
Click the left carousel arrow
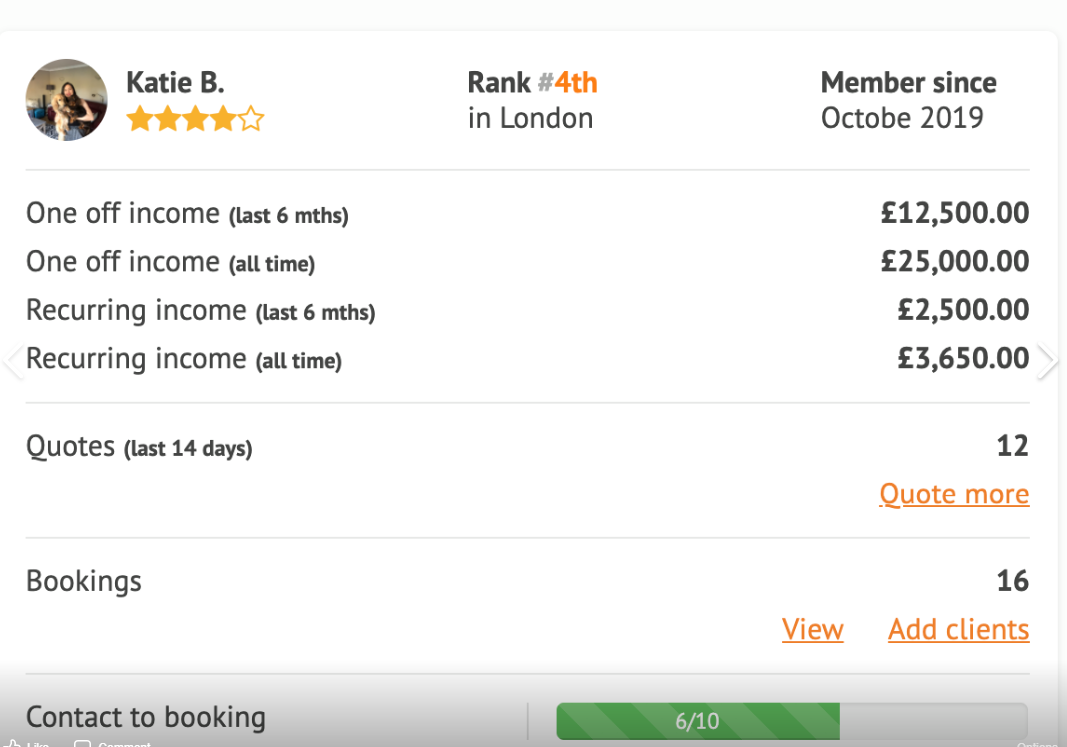pos(12,361)
